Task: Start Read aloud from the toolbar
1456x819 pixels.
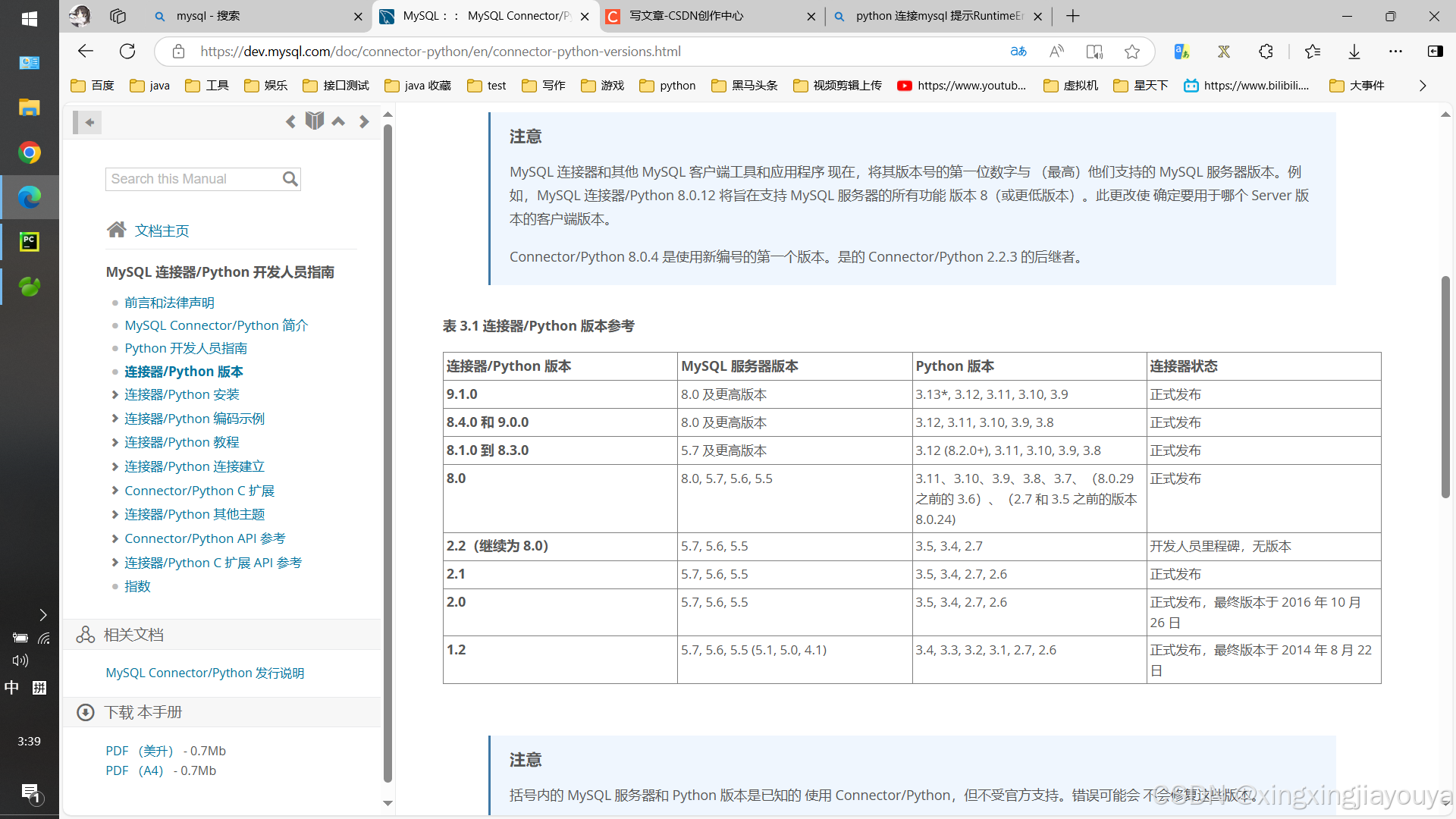Action: pyautogui.click(x=1056, y=51)
